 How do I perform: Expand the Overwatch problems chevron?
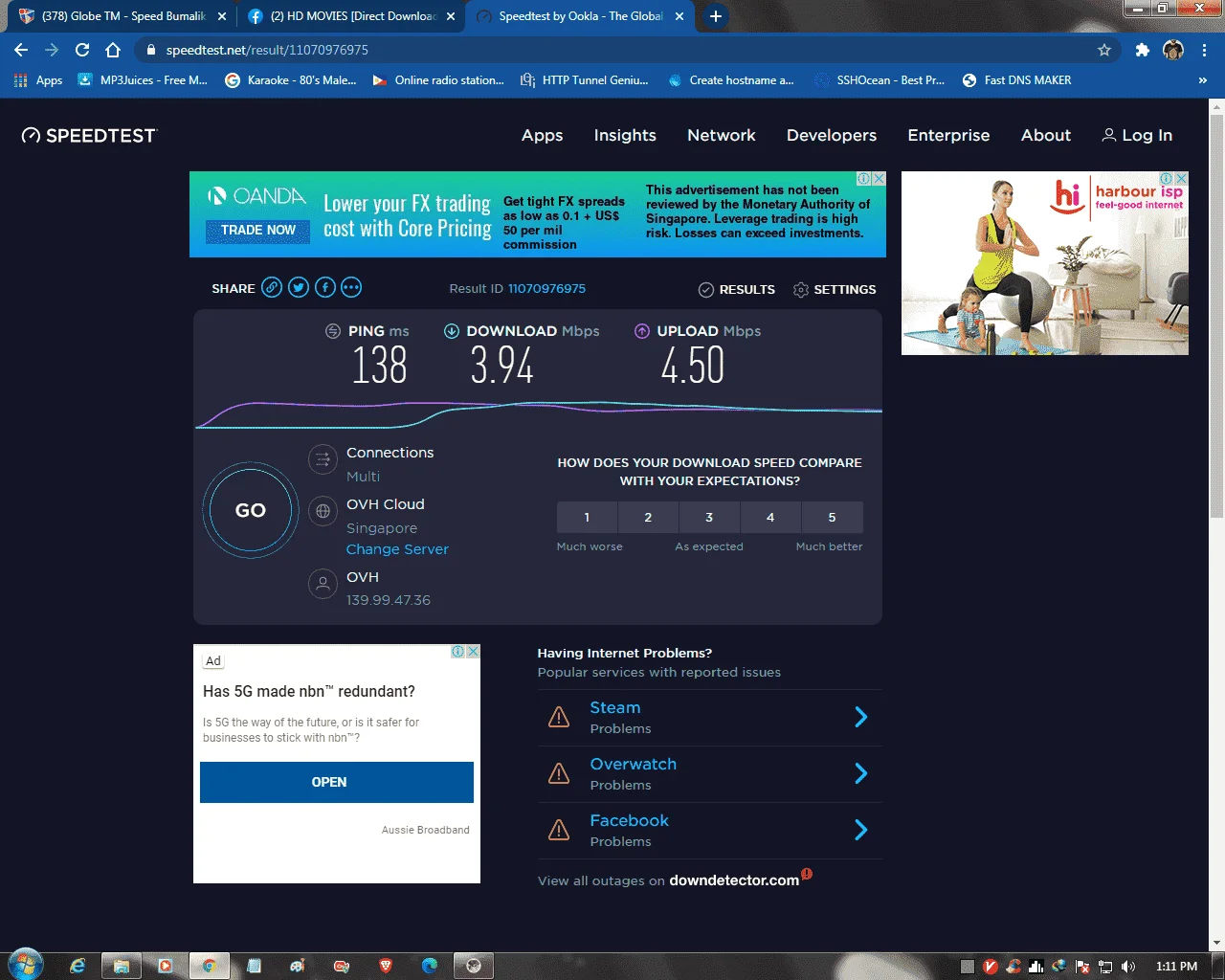(860, 773)
